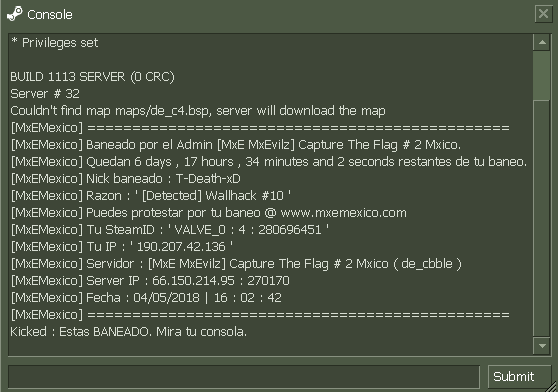The width and height of the screenshot is (558, 392).
Task: Click the 'Kicked : Estas BANEADO' line
Action: click(128, 332)
